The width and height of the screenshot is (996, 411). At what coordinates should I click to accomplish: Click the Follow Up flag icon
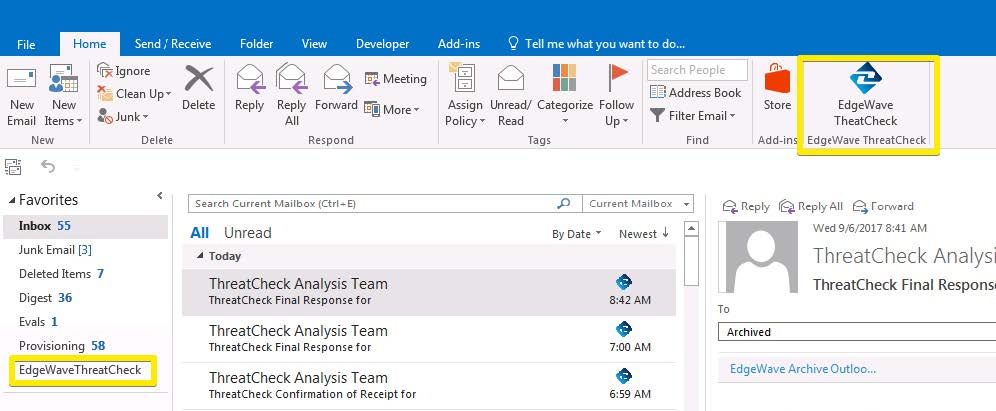point(617,77)
